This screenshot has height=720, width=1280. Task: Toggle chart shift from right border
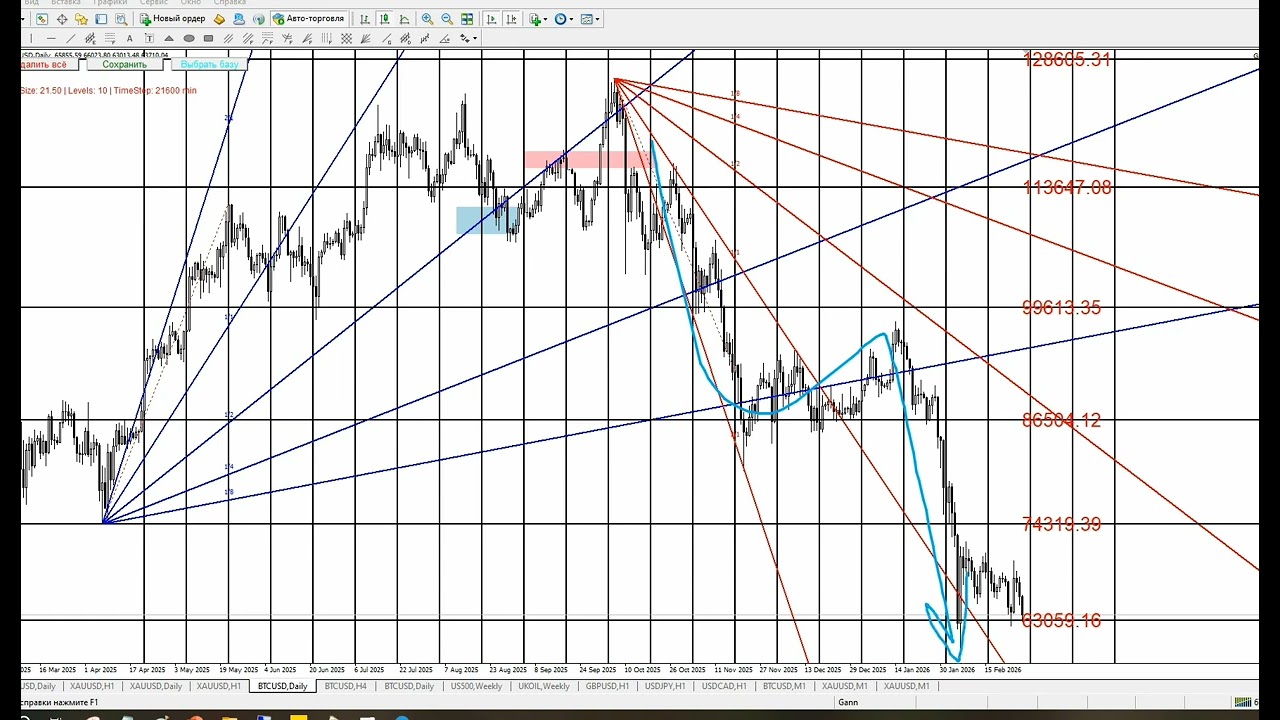click(511, 18)
